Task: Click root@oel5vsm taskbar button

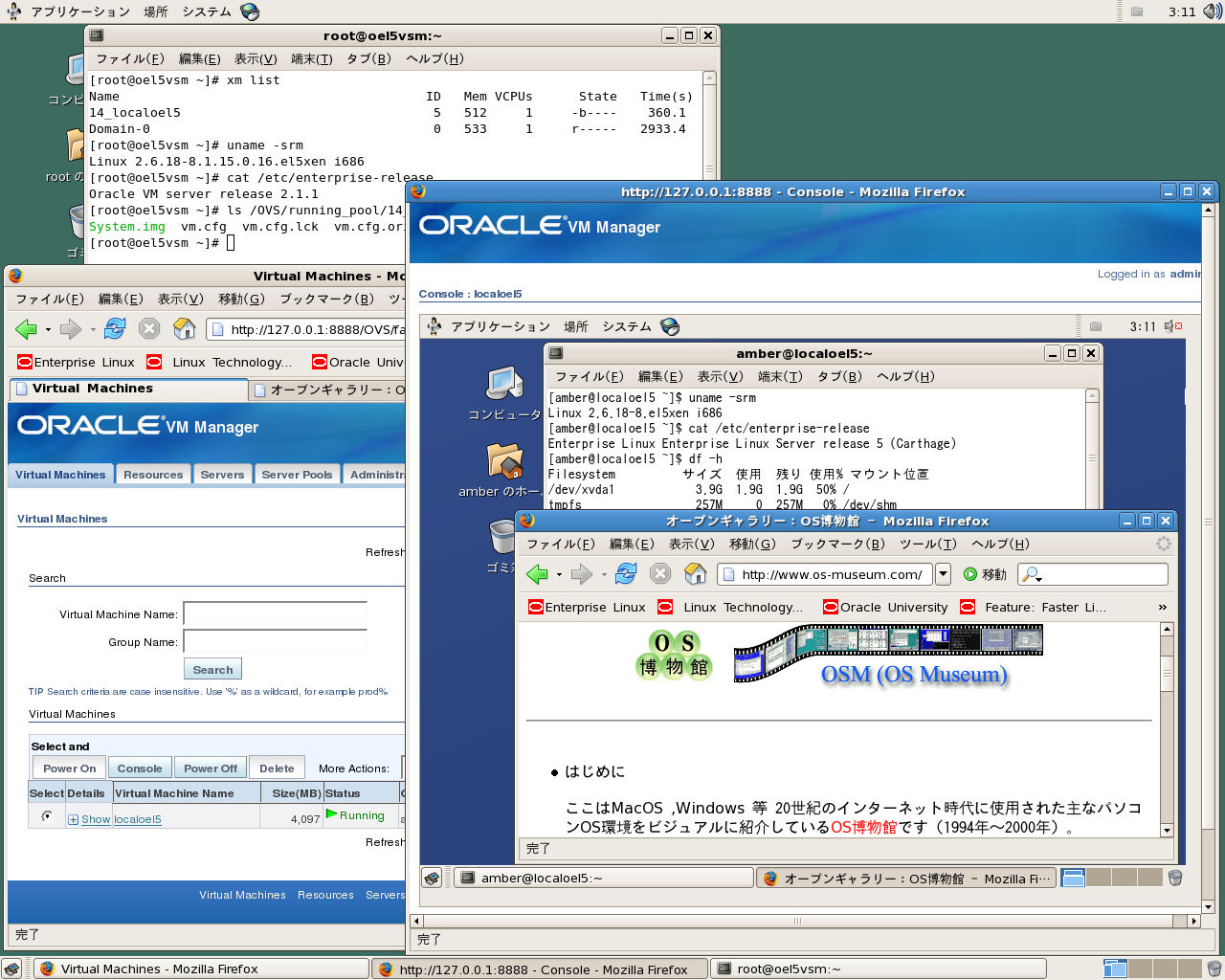Action: 878,969
